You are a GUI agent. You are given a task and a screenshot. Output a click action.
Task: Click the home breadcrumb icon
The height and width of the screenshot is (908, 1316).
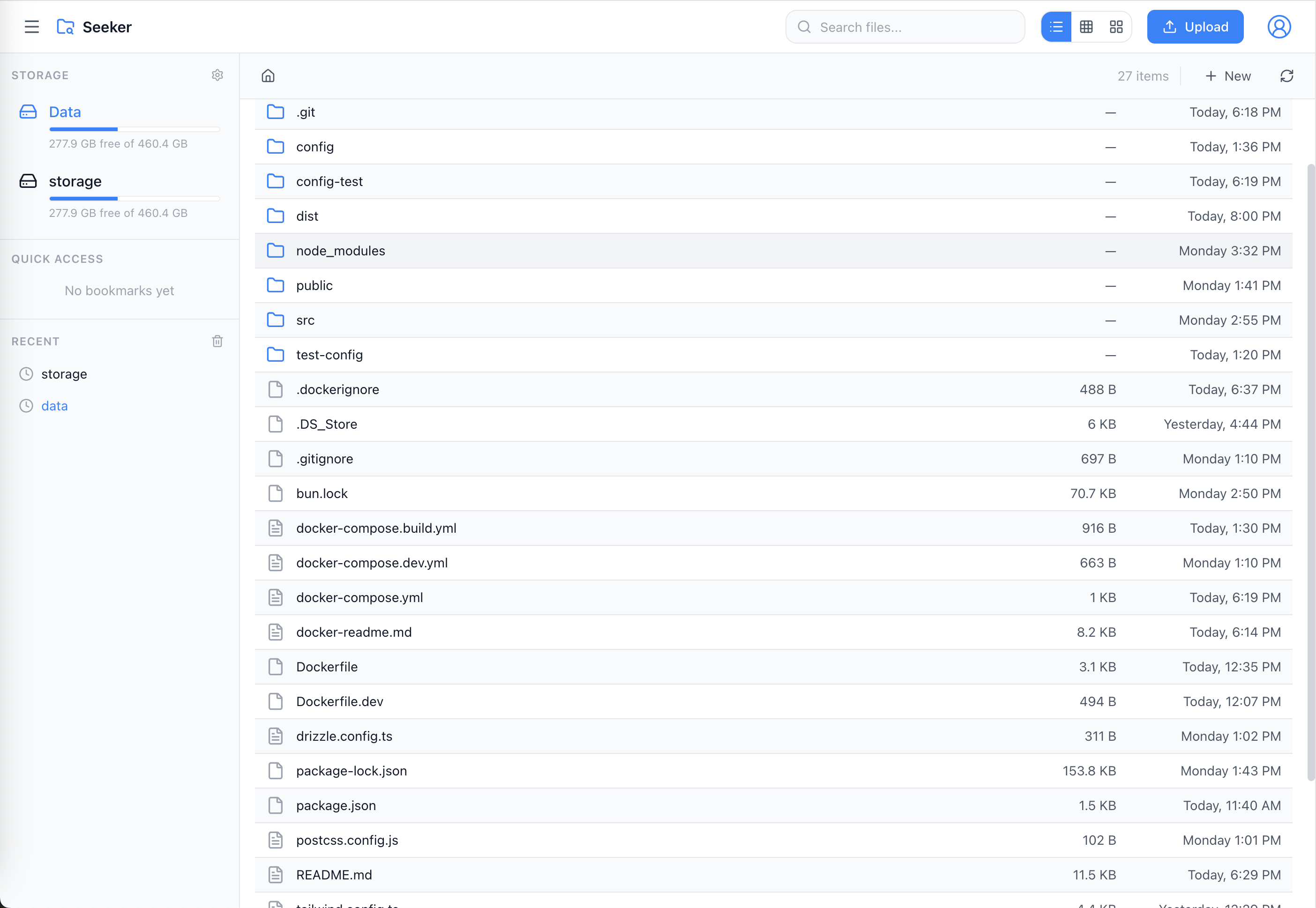[x=268, y=76]
